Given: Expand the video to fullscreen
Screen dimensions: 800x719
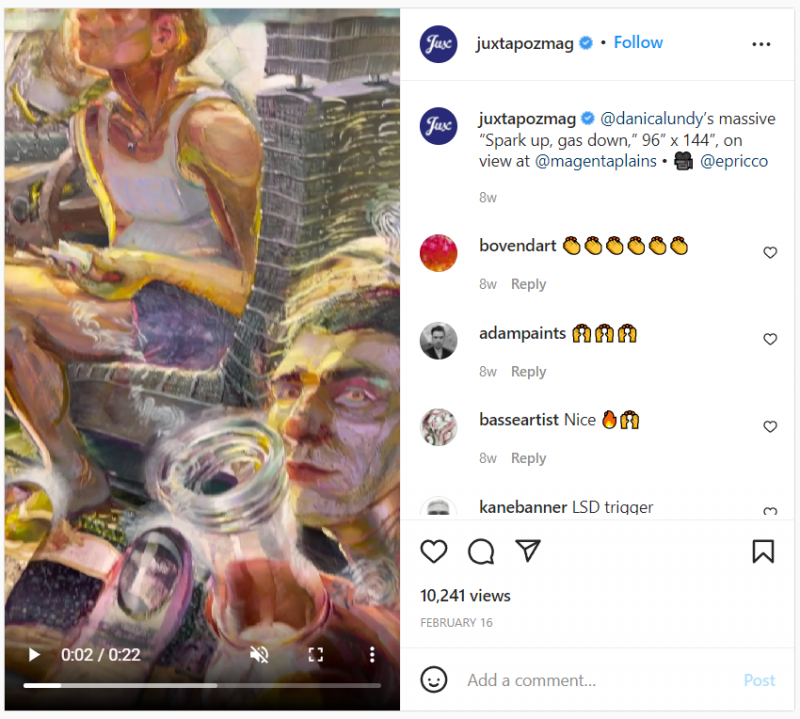Looking at the screenshot, I should click(x=316, y=655).
